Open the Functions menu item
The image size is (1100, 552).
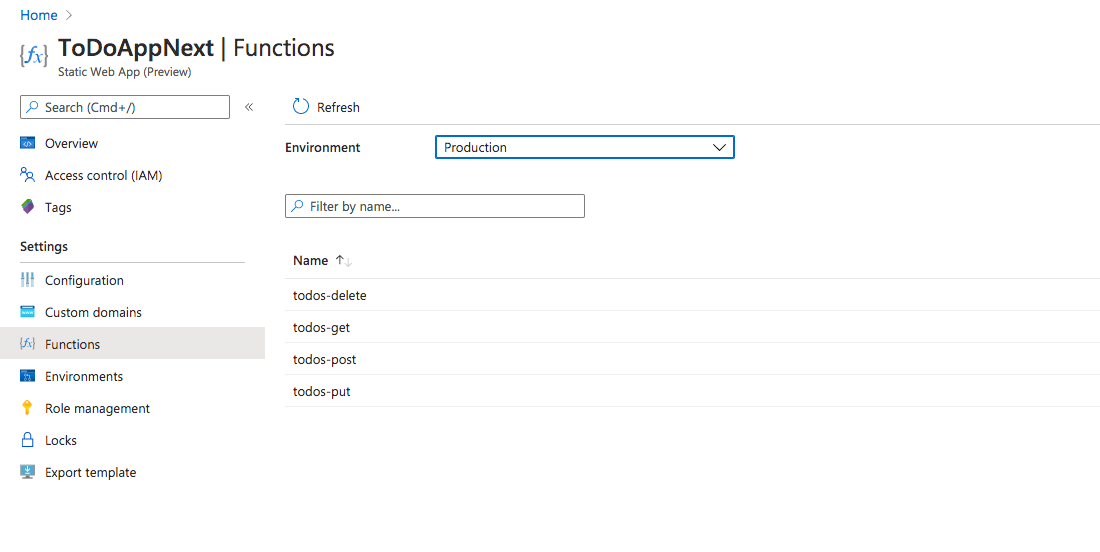click(73, 344)
